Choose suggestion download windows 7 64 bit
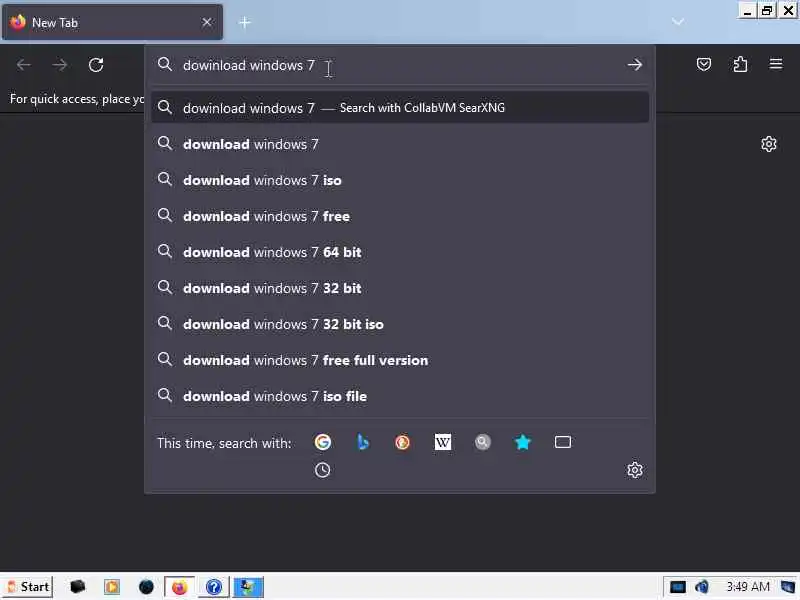 coord(399,252)
